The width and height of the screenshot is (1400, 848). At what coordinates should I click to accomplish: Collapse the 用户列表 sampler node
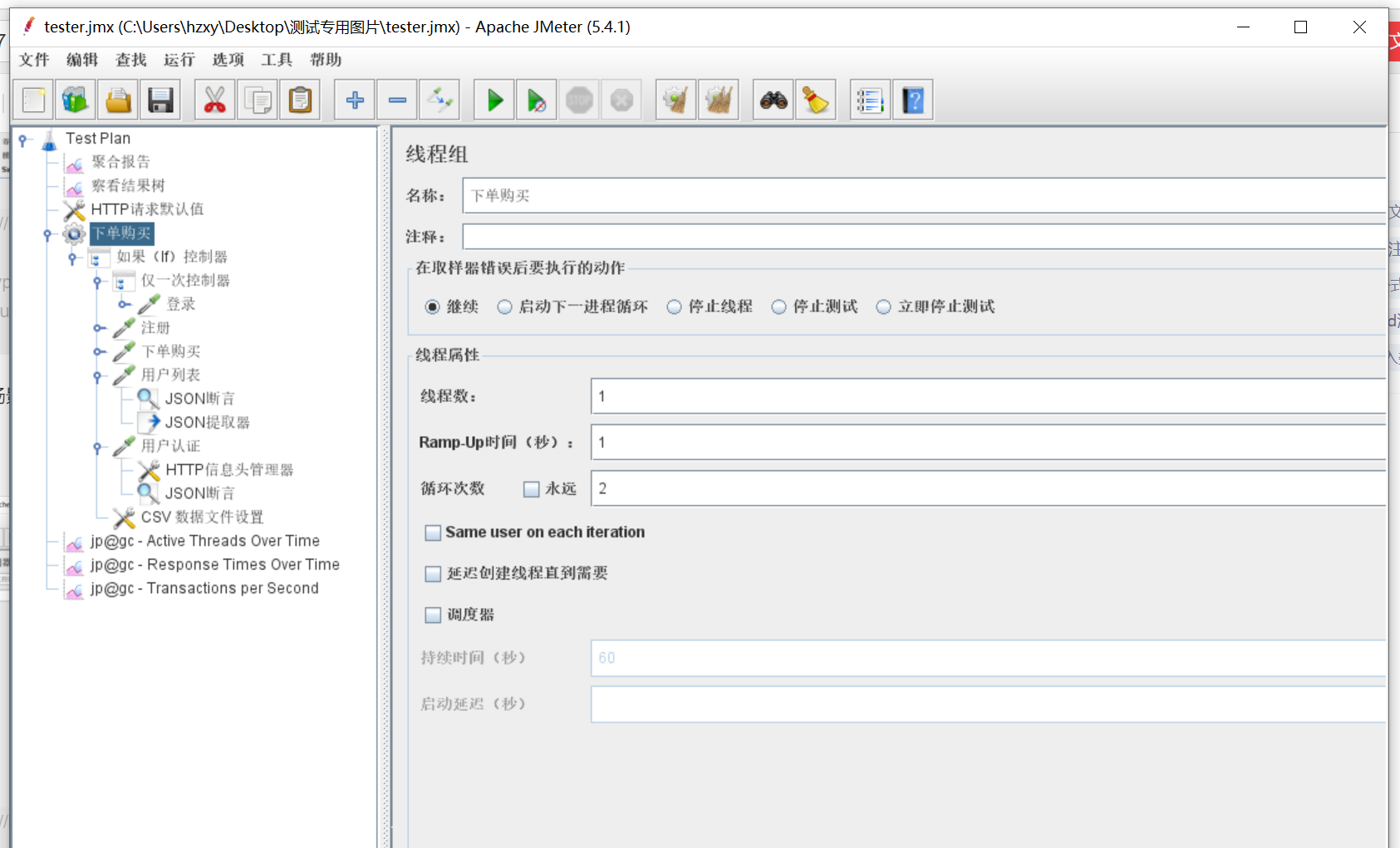coord(98,377)
